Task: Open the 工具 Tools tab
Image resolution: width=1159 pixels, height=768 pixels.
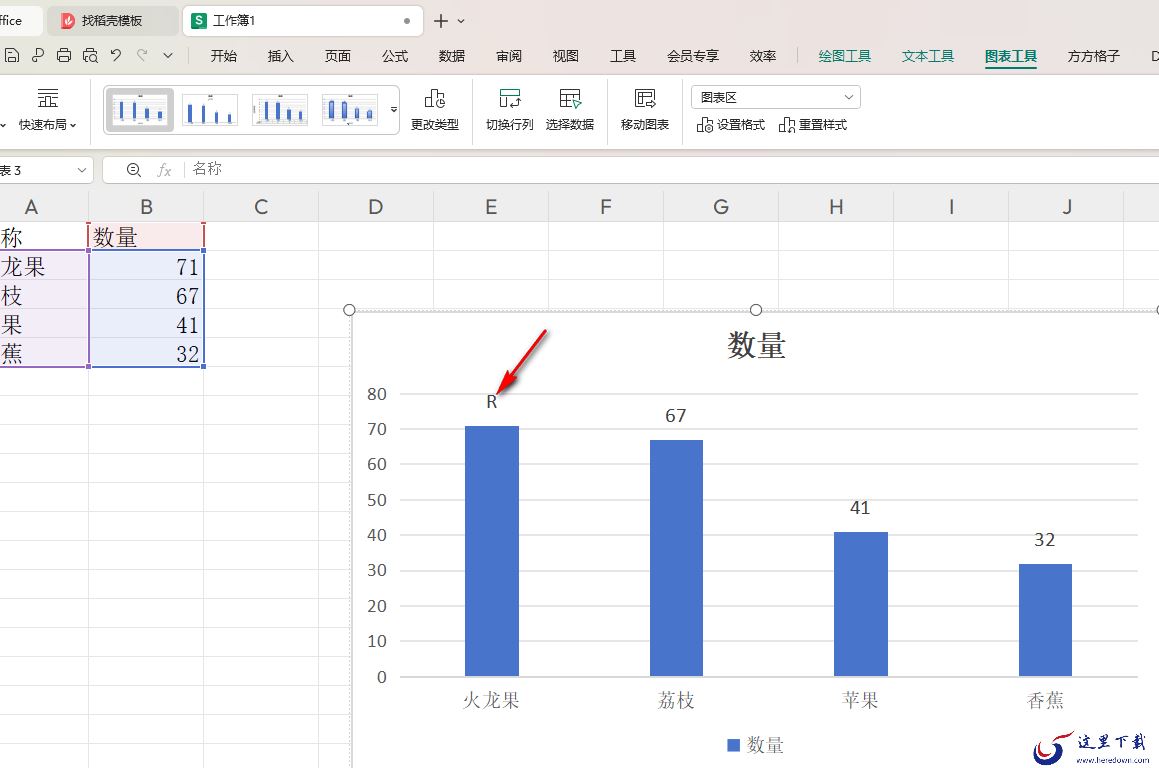Action: coord(623,56)
